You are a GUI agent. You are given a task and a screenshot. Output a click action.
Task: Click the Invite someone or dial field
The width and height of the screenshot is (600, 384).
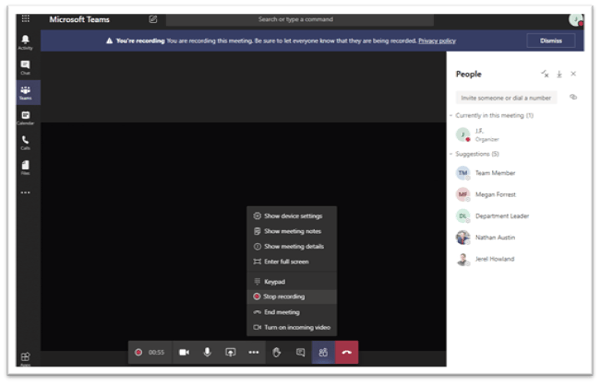(x=506, y=98)
